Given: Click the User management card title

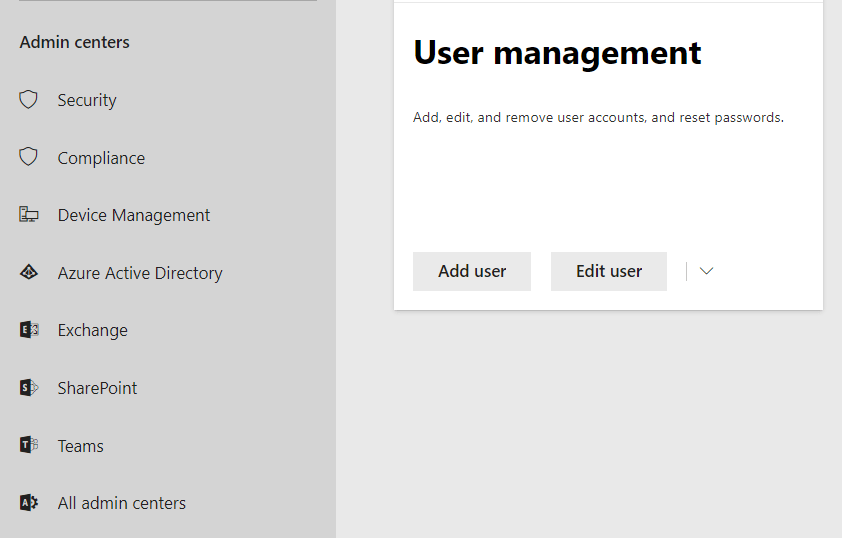Looking at the screenshot, I should pos(557,52).
